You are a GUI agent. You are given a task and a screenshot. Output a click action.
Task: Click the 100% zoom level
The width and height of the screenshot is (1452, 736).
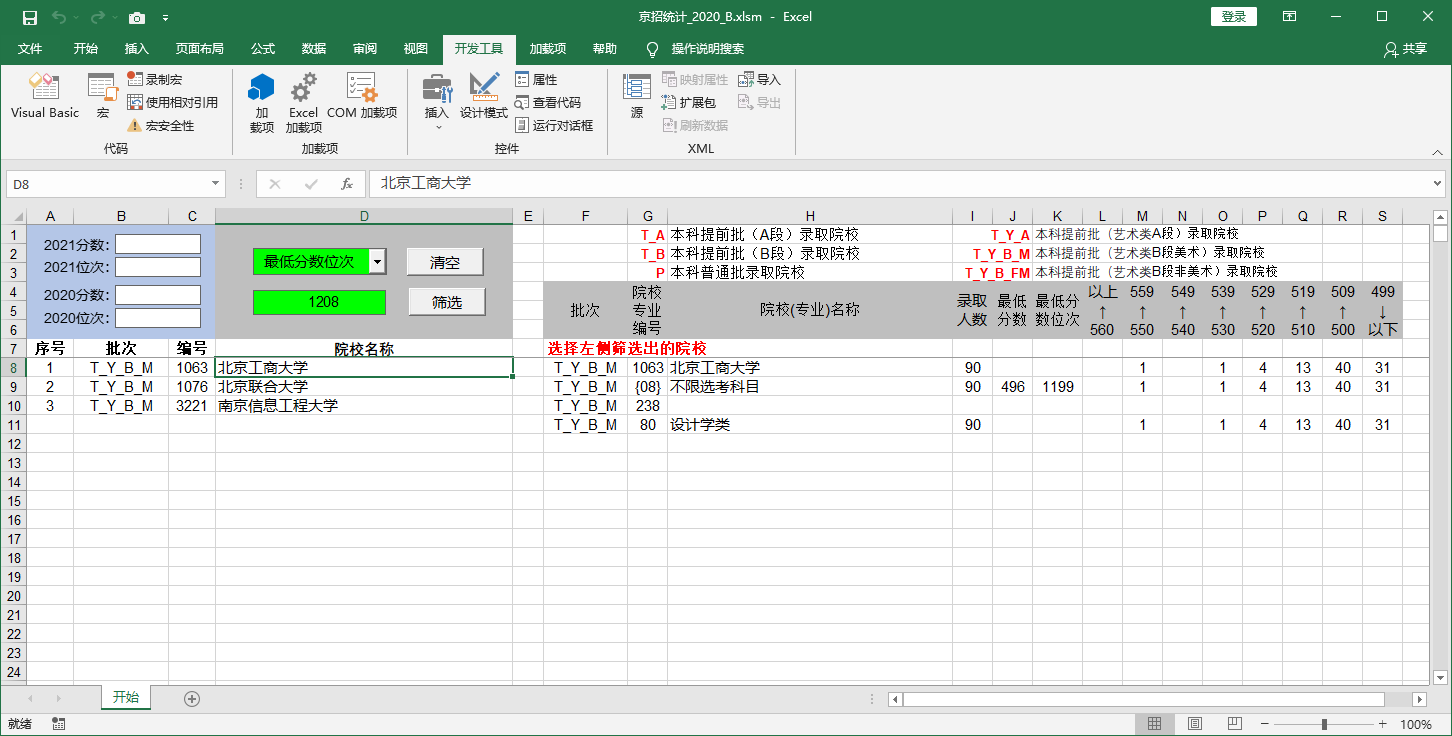point(1415,724)
